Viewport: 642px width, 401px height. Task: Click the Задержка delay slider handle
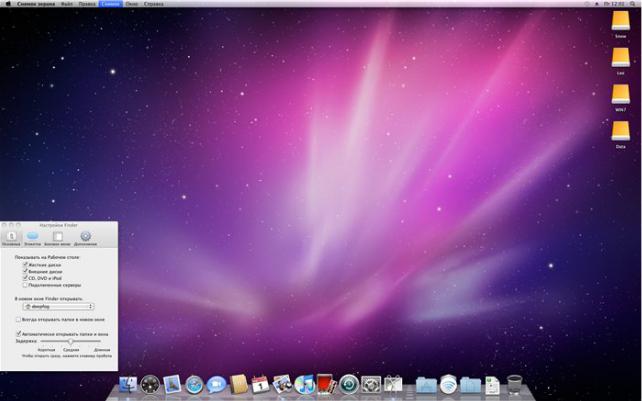click(x=70, y=341)
